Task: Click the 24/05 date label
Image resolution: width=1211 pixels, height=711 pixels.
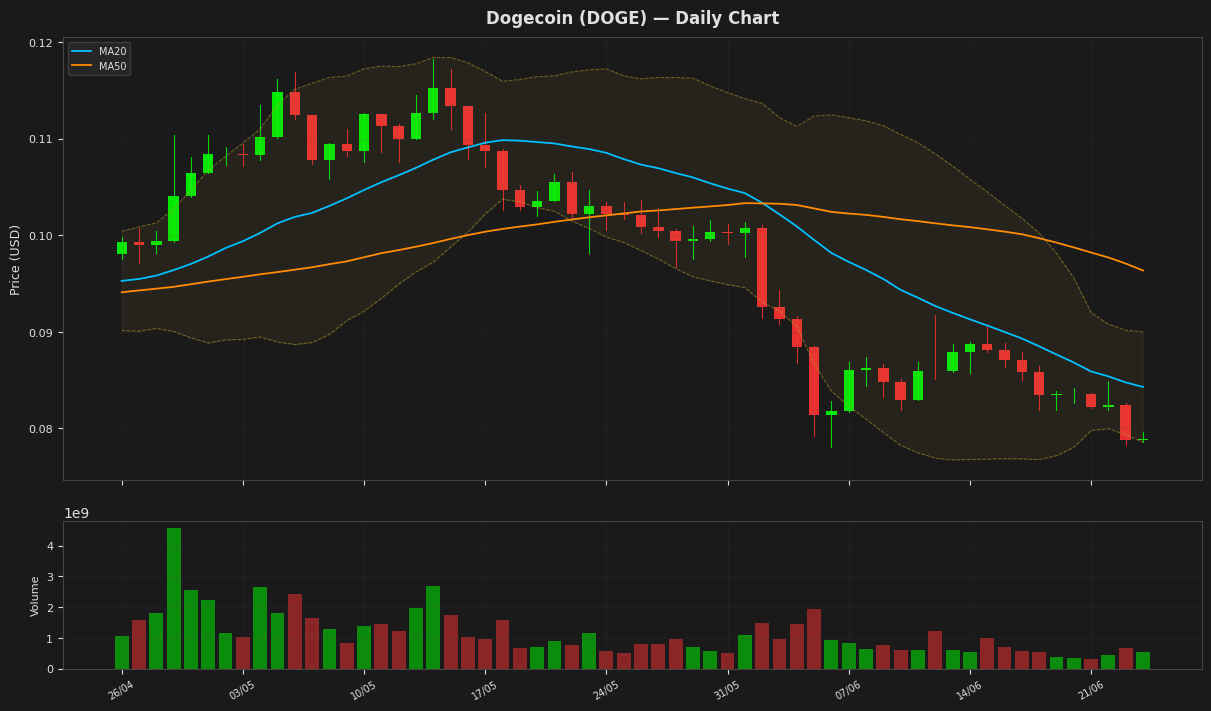Action: click(605, 689)
